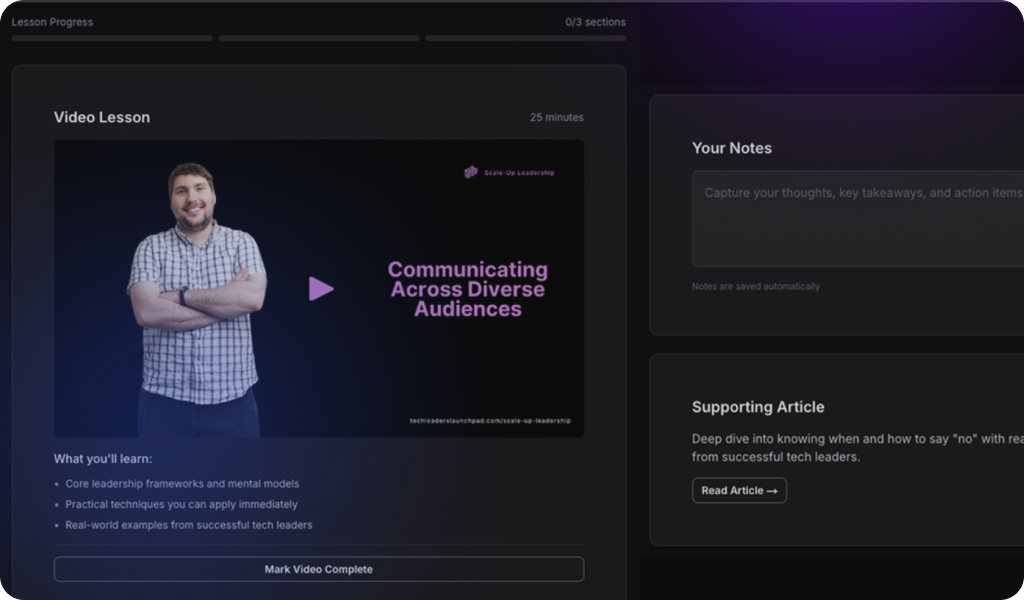
Task: Select the Core leadership frameworks bullet item
Action: click(182, 483)
